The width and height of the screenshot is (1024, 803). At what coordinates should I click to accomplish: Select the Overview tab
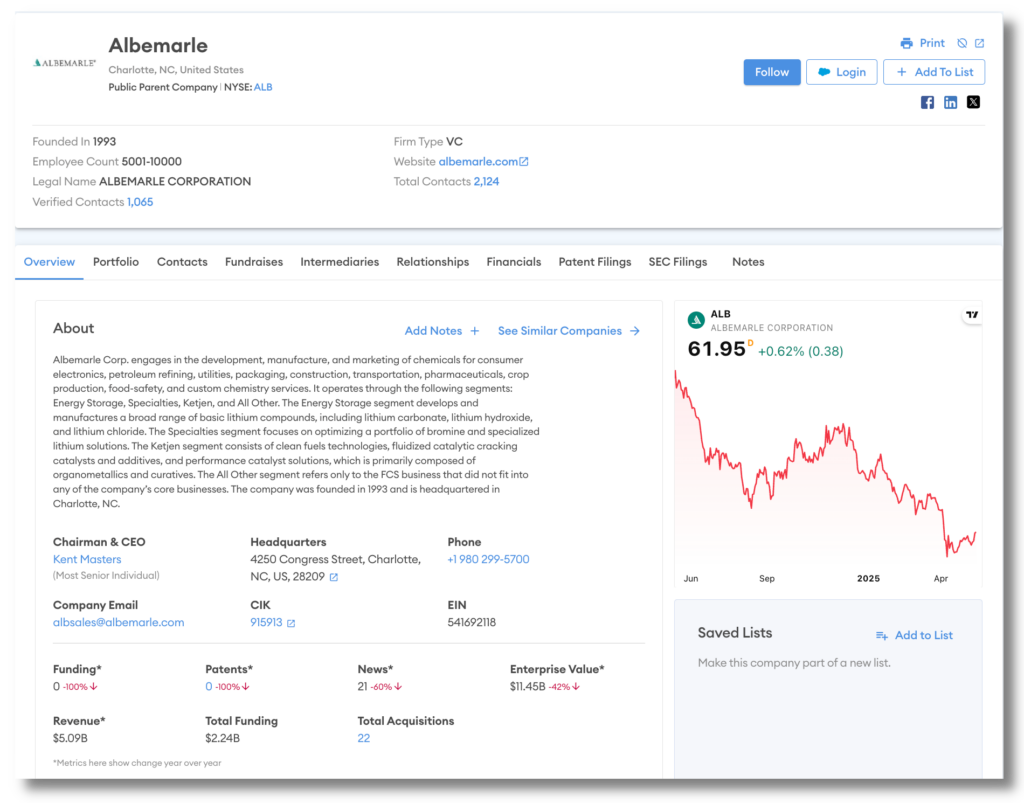pyautogui.click(x=50, y=262)
